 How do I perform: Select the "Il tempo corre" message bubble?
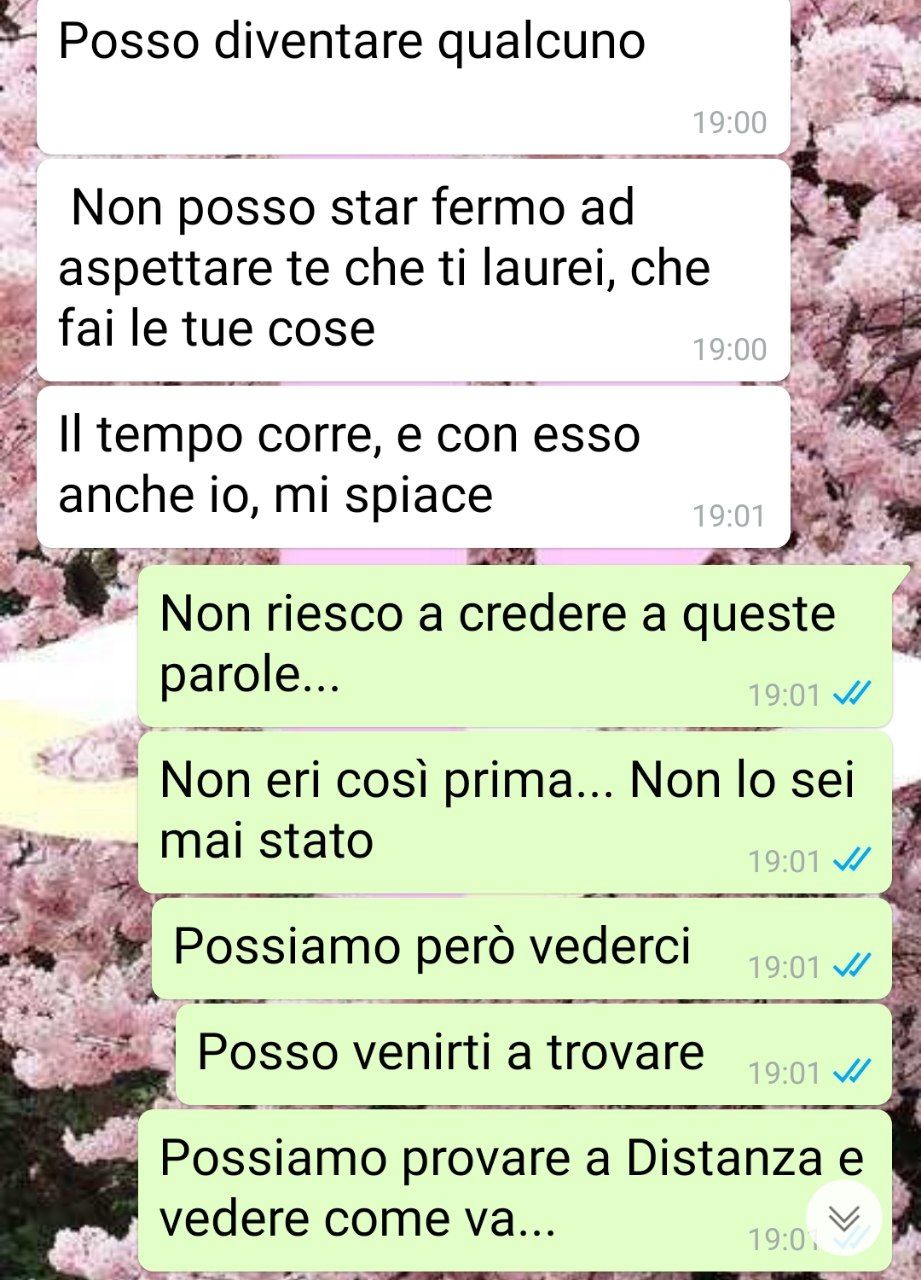coord(413,467)
